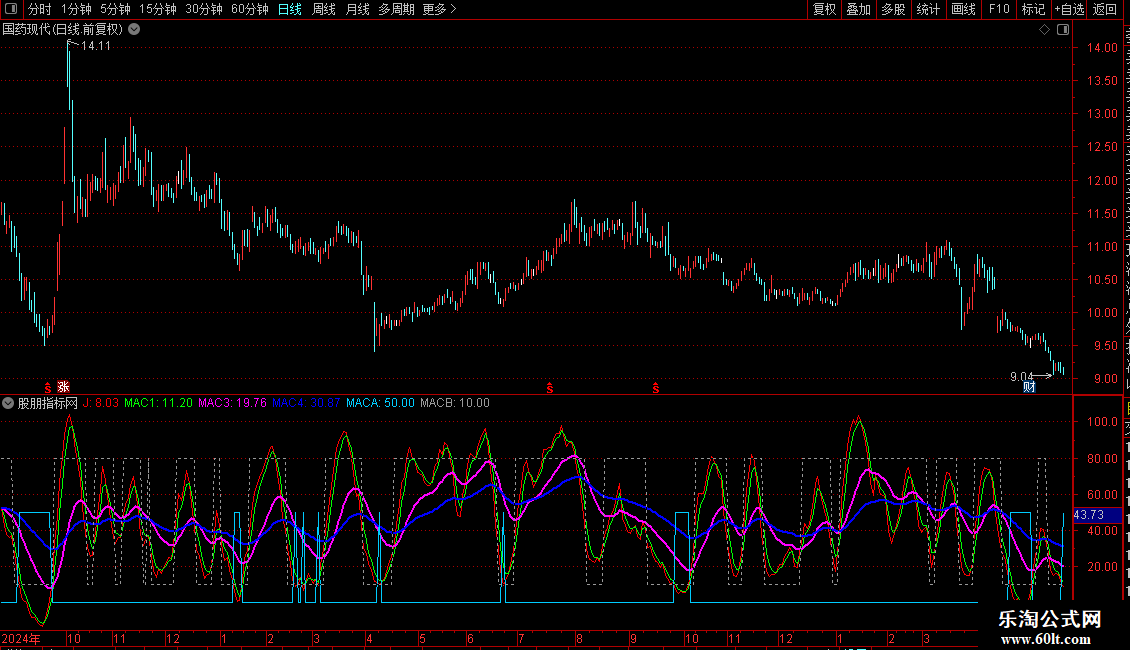This screenshot has width=1130, height=650.
Task: Click the J: 8.03 indicator value
Action: 101,403
